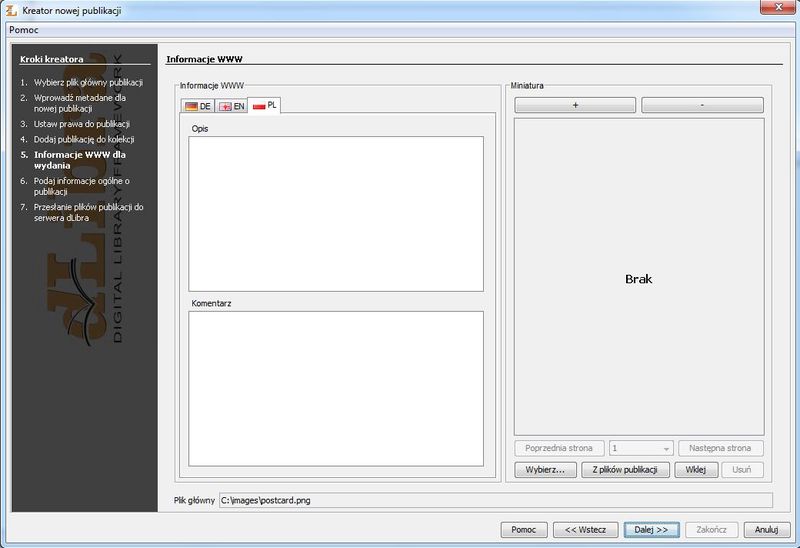Select the PL language tab
Image resolution: width=800 pixels, height=548 pixels.
265,105
